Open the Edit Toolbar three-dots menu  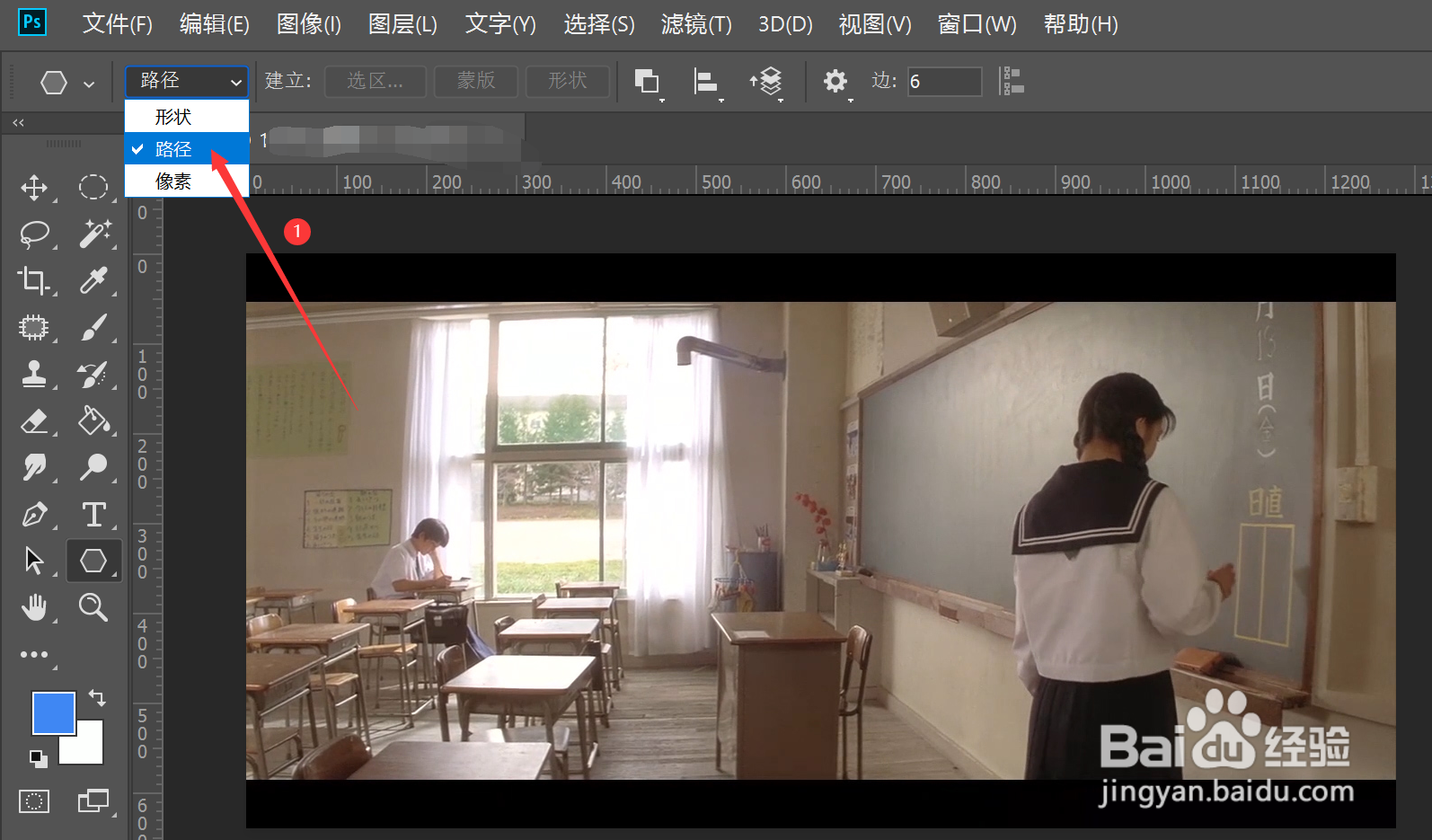[x=34, y=655]
